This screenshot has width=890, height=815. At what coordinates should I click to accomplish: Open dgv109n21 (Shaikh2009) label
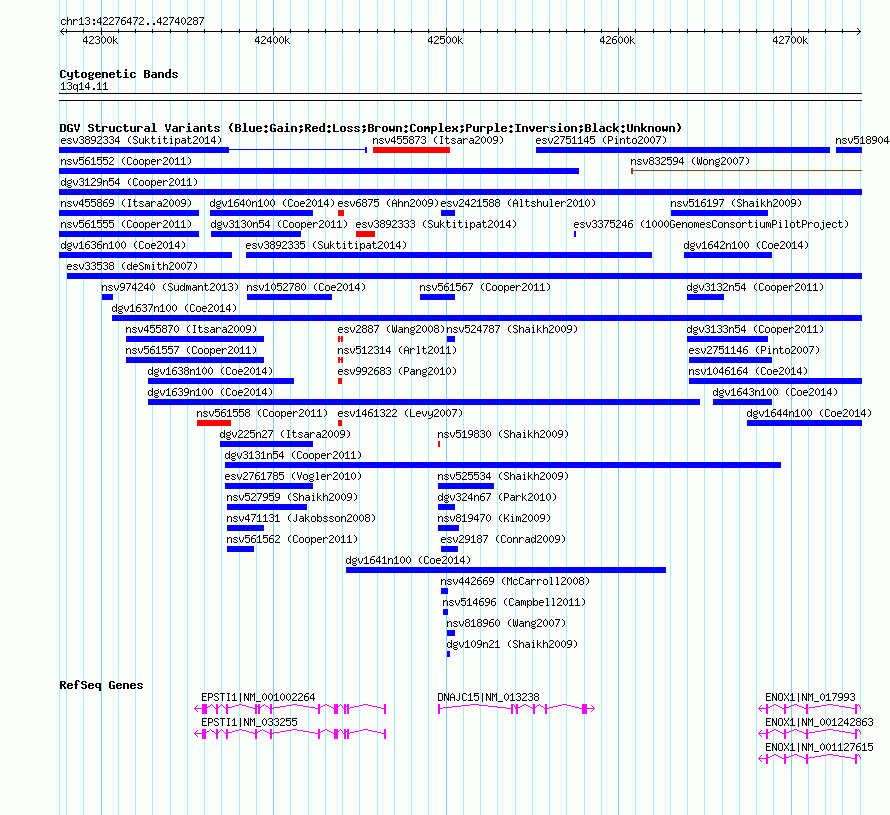tap(513, 644)
